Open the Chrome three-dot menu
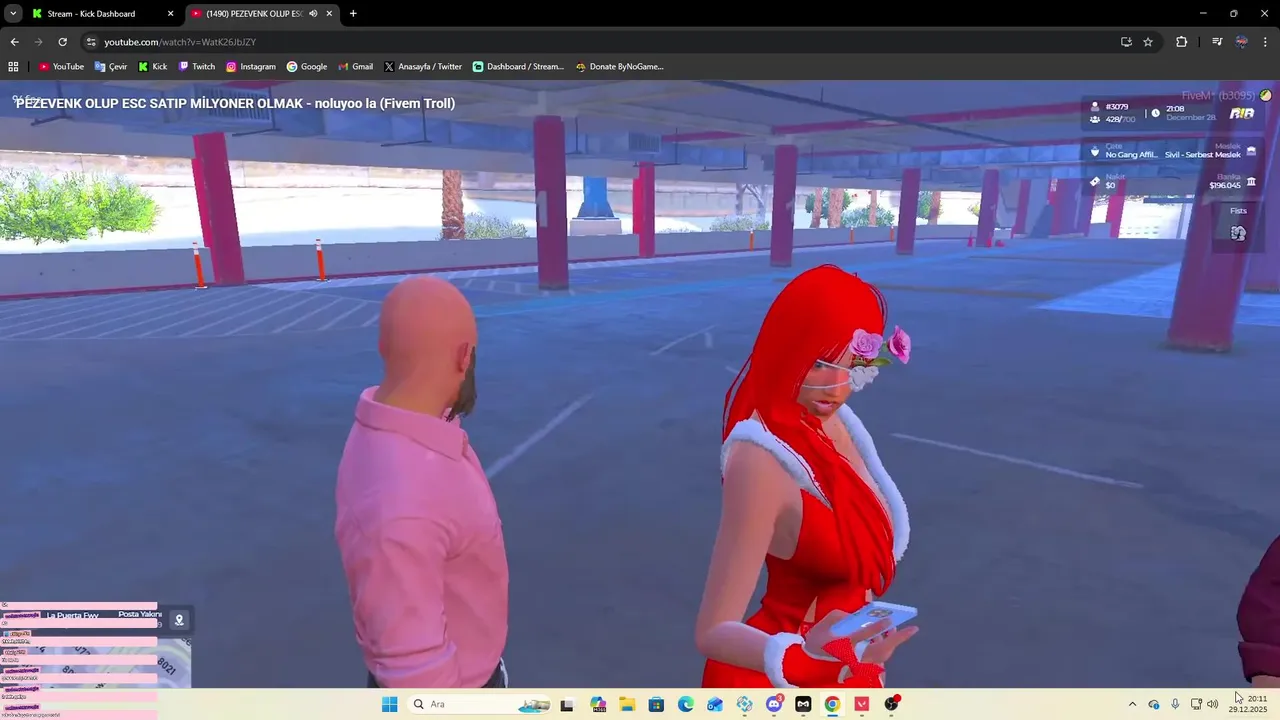 point(1265,42)
